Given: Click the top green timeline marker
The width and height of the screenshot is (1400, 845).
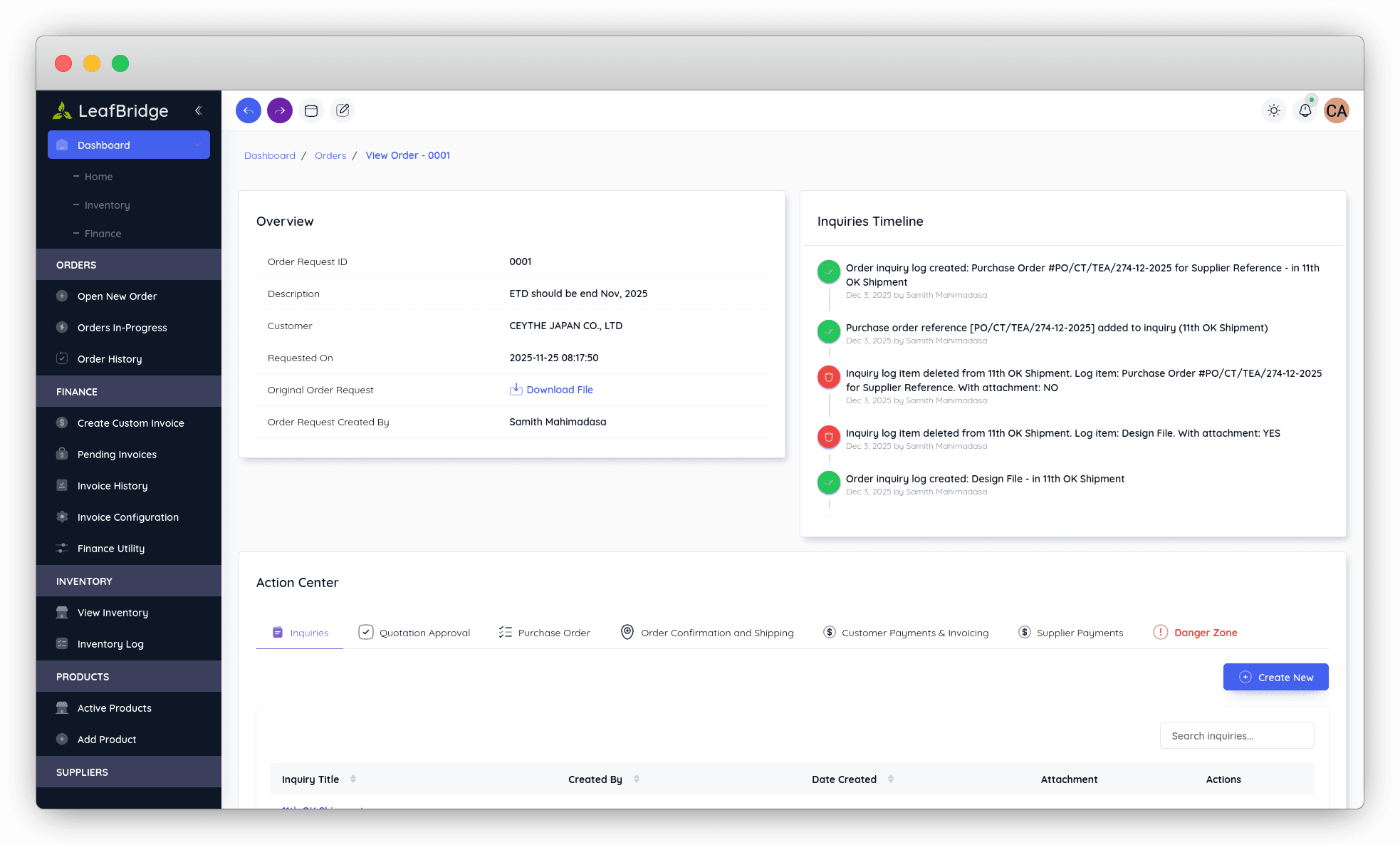Looking at the screenshot, I should tap(829, 271).
